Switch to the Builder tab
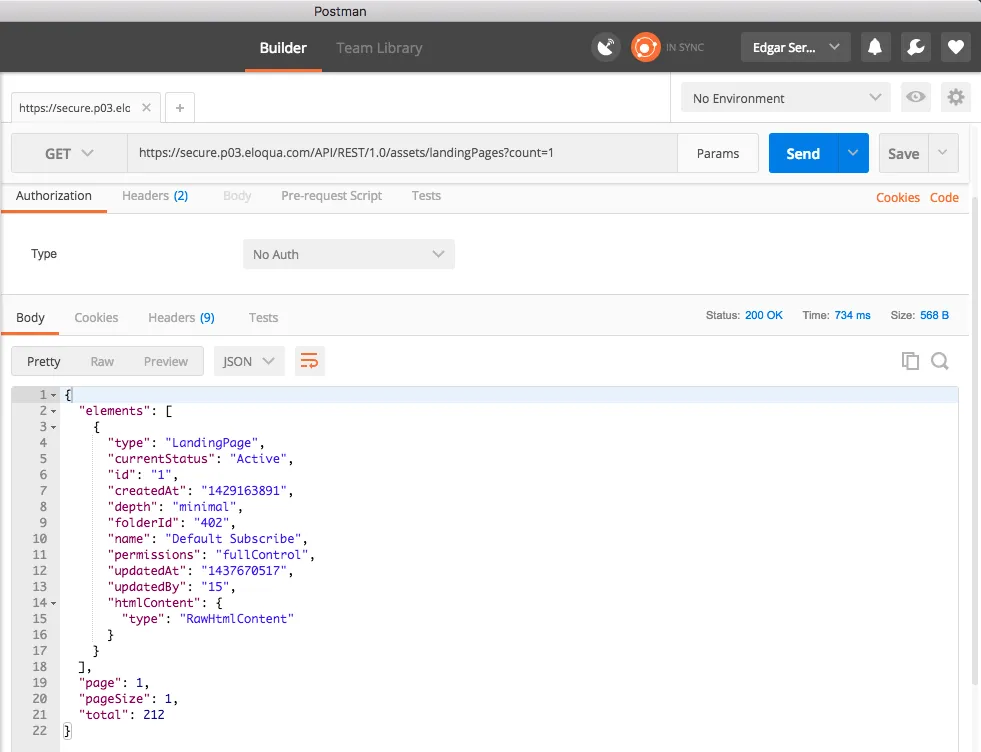Image resolution: width=981 pixels, height=752 pixels. [x=283, y=48]
